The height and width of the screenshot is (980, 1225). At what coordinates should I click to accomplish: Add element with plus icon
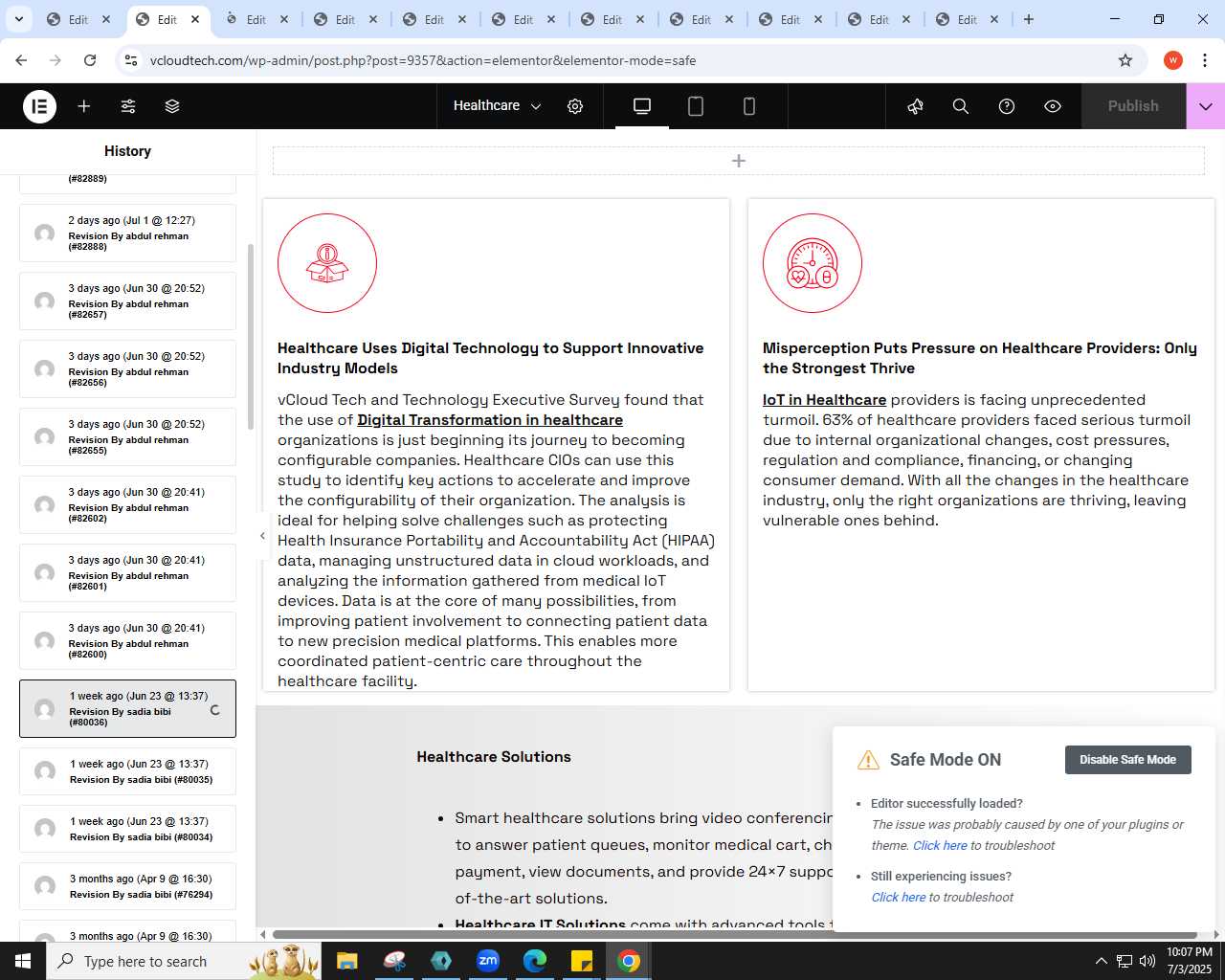click(x=84, y=106)
